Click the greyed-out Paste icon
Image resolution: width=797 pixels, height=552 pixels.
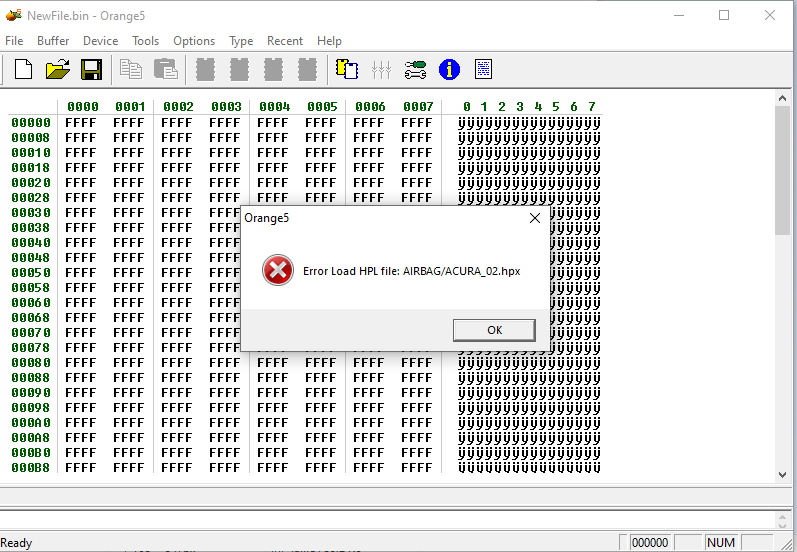point(165,69)
